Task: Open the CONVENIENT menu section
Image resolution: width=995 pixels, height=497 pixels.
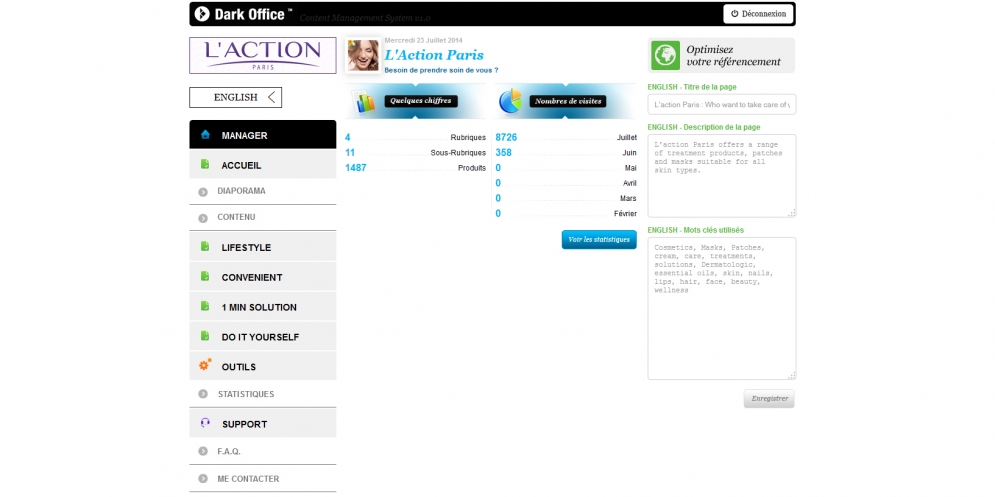Action: click(263, 277)
